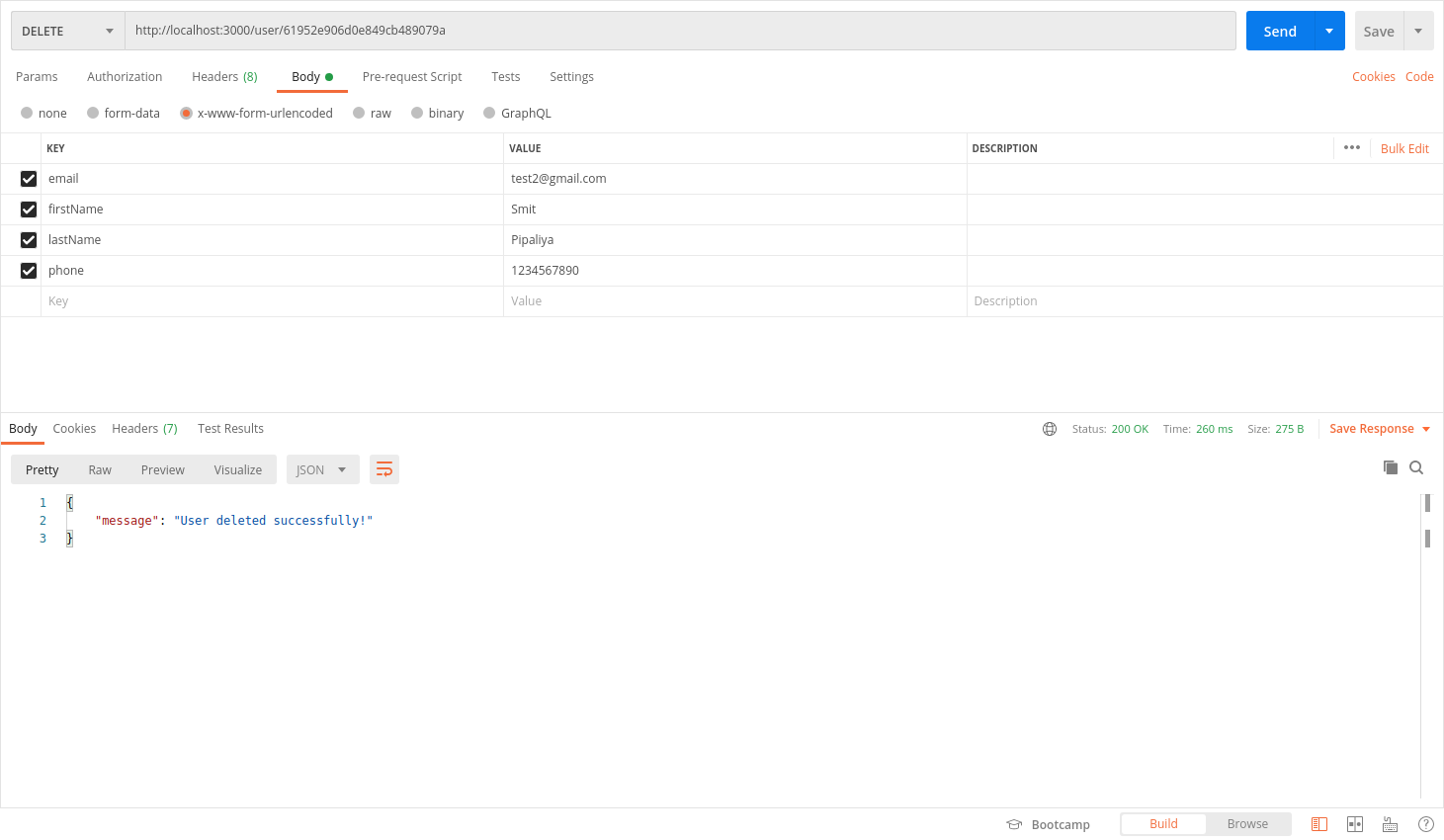Uncheck the email parameter

click(x=29, y=179)
